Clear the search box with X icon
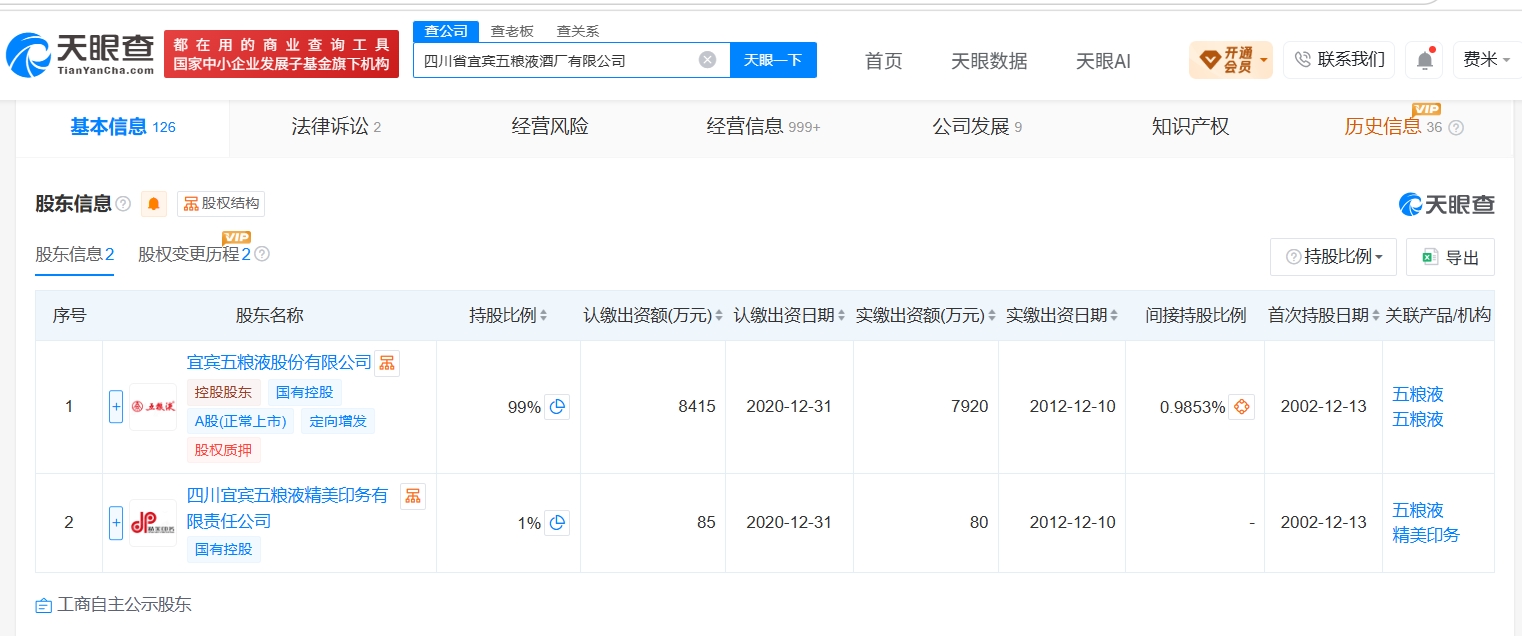The width and height of the screenshot is (1522, 636). (x=707, y=60)
